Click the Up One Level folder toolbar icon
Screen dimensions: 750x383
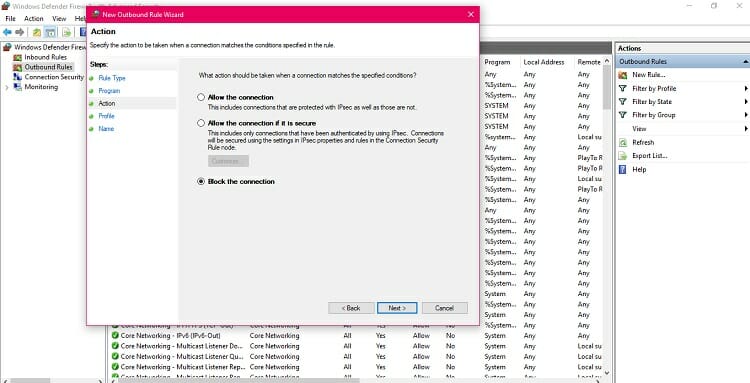point(37,32)
